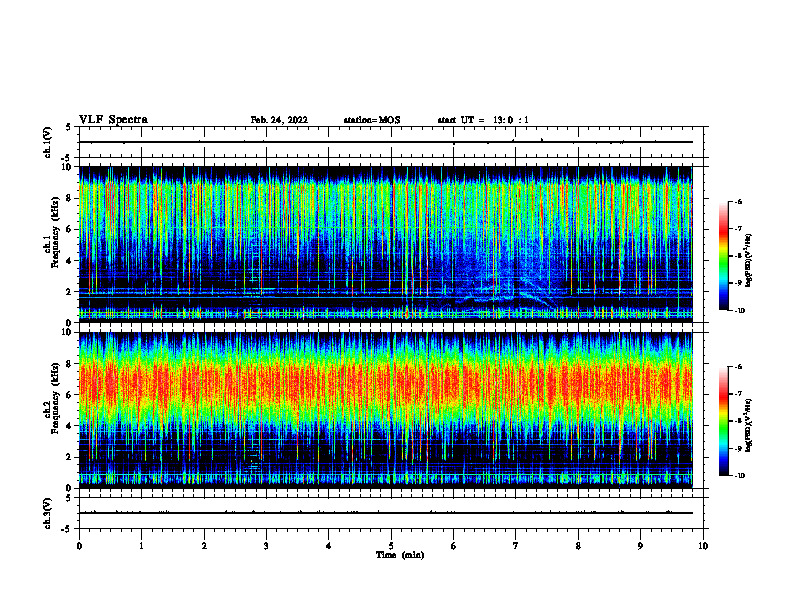The width and height of the screenshot is (792, 612).
Task: Click the log(PSD) label beside ch.1 colorbar
Action: (749, 261)
